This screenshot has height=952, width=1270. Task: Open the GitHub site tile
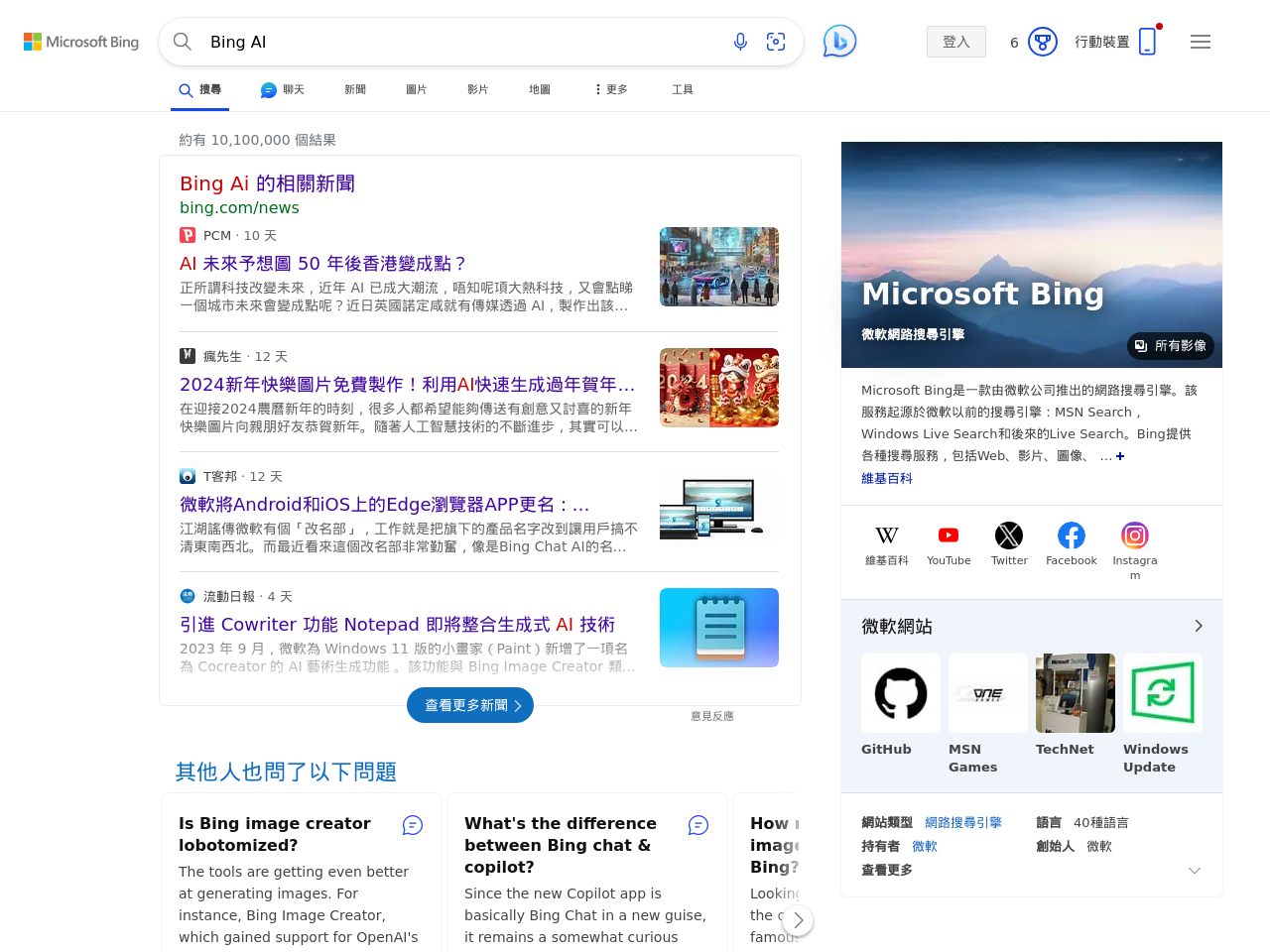coord(901,705)
